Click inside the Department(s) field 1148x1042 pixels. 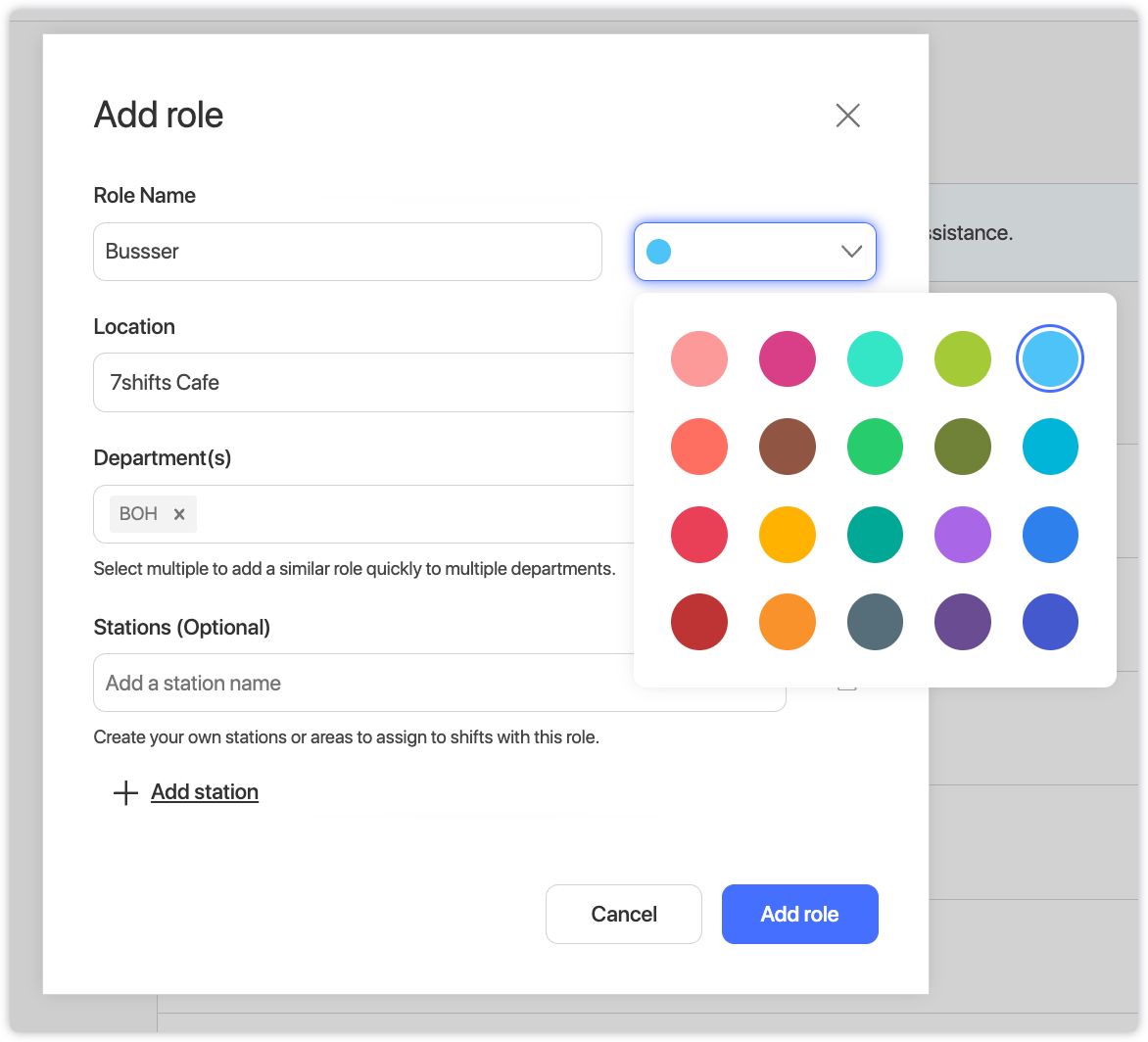click(411, 514)
